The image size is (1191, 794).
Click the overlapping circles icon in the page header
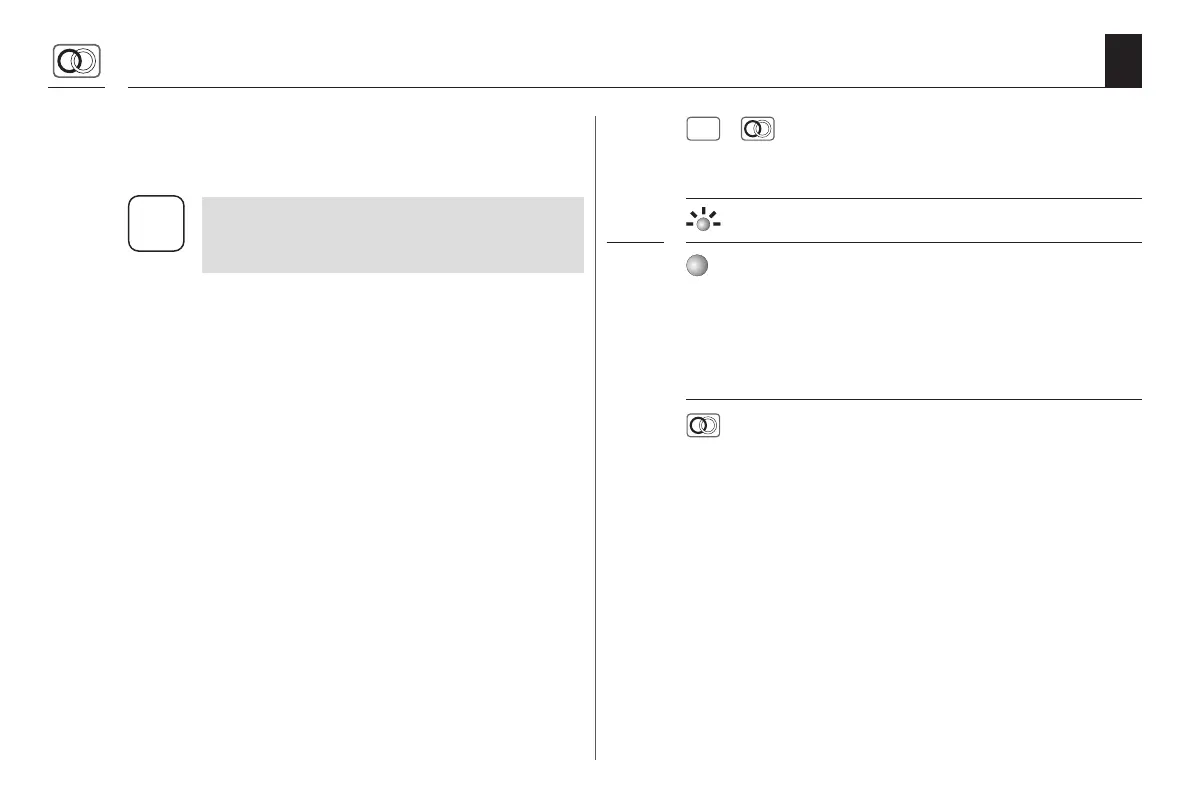pyautogui.click(x=77, y=62)
